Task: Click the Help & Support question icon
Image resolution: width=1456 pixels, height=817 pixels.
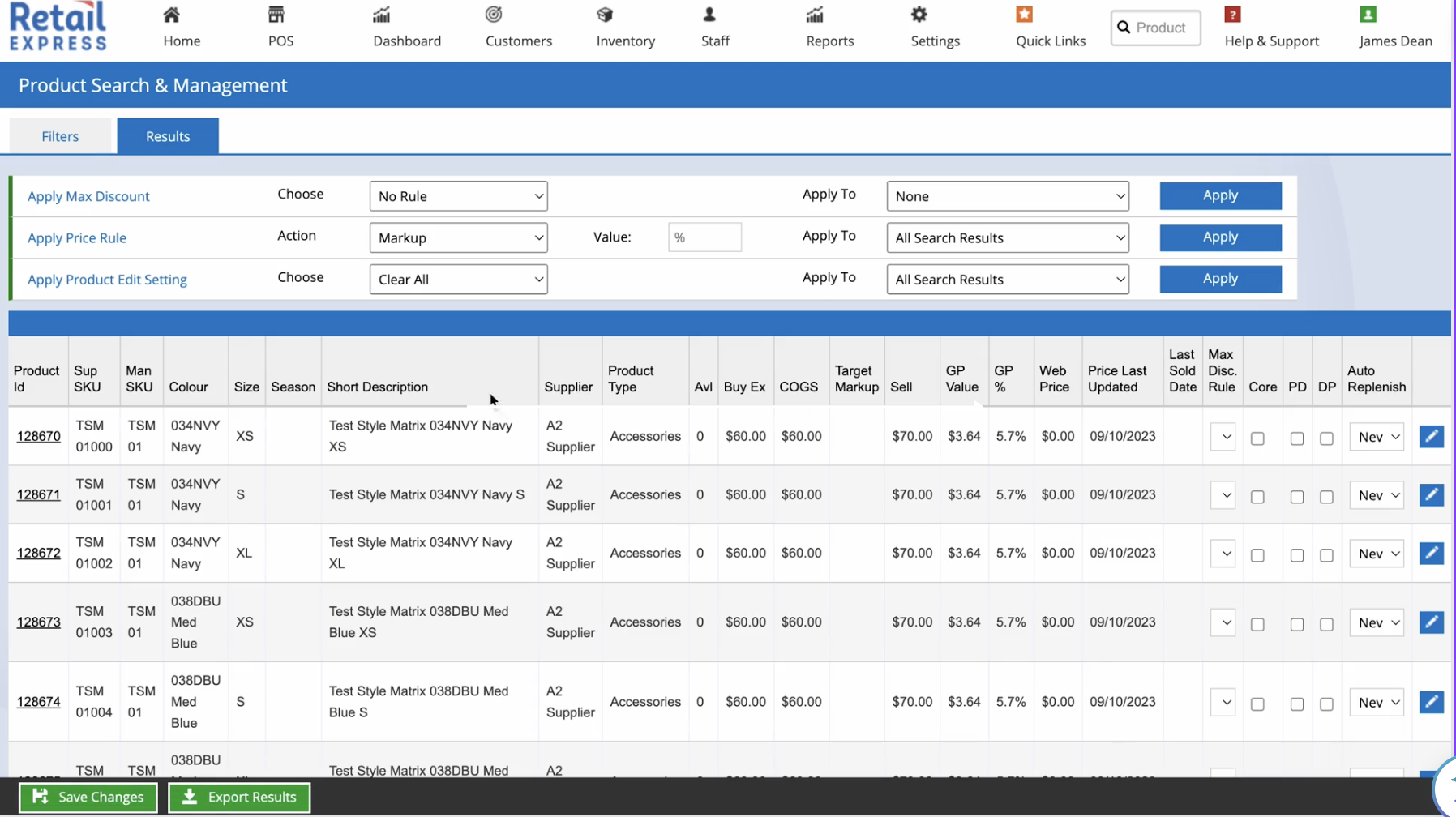Action: (x=1233, y=15)
